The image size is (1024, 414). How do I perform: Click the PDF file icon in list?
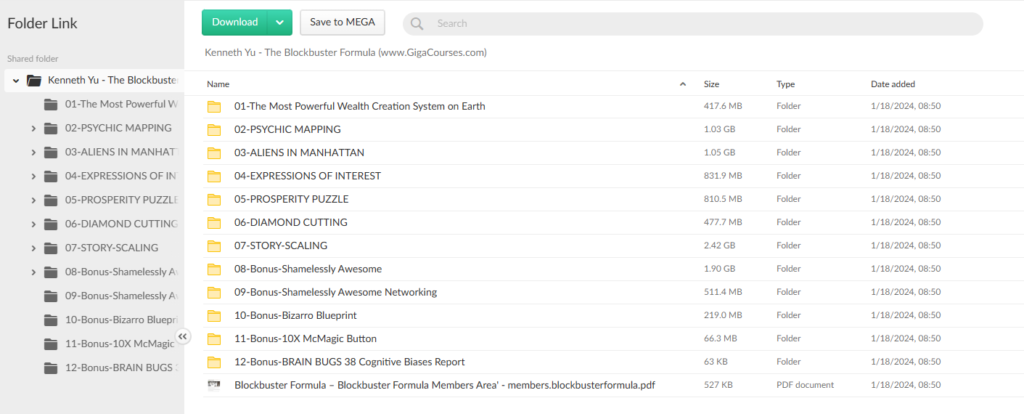point(214,384)
